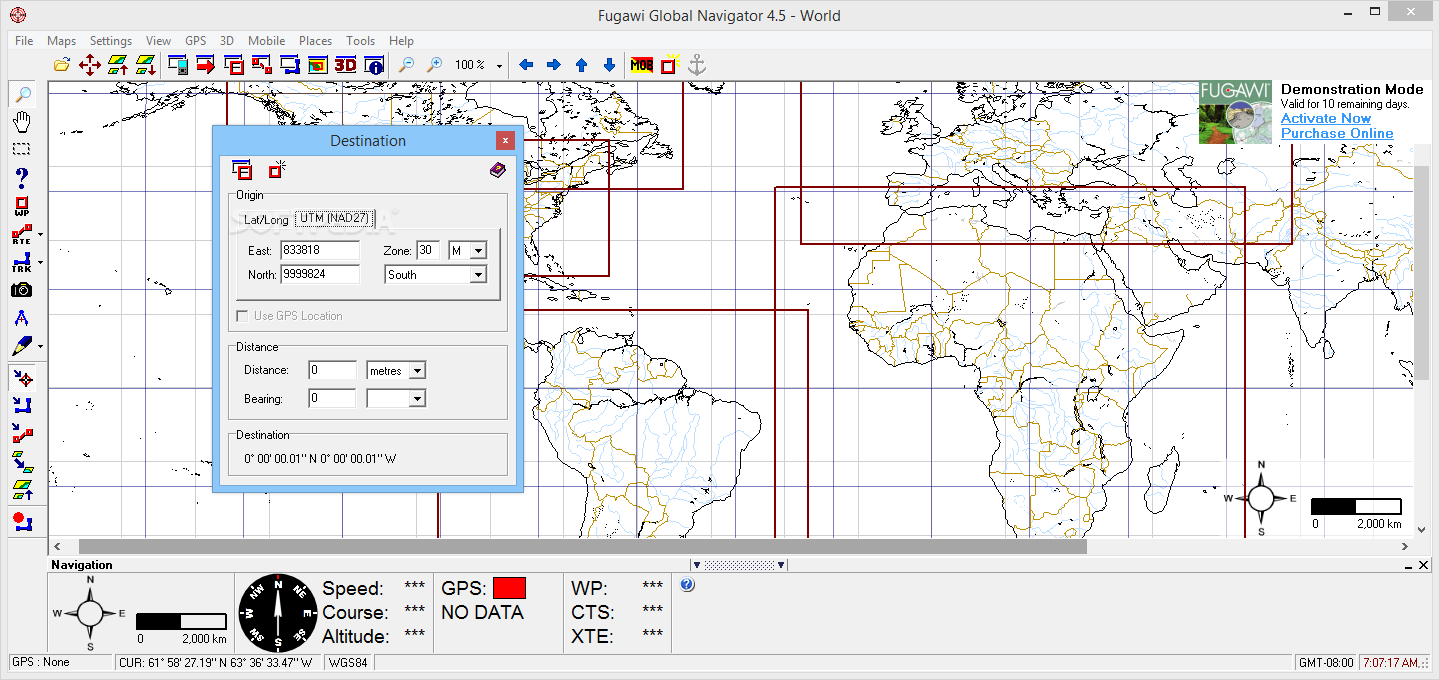Select the blue compass divider tool

point(21,318)
